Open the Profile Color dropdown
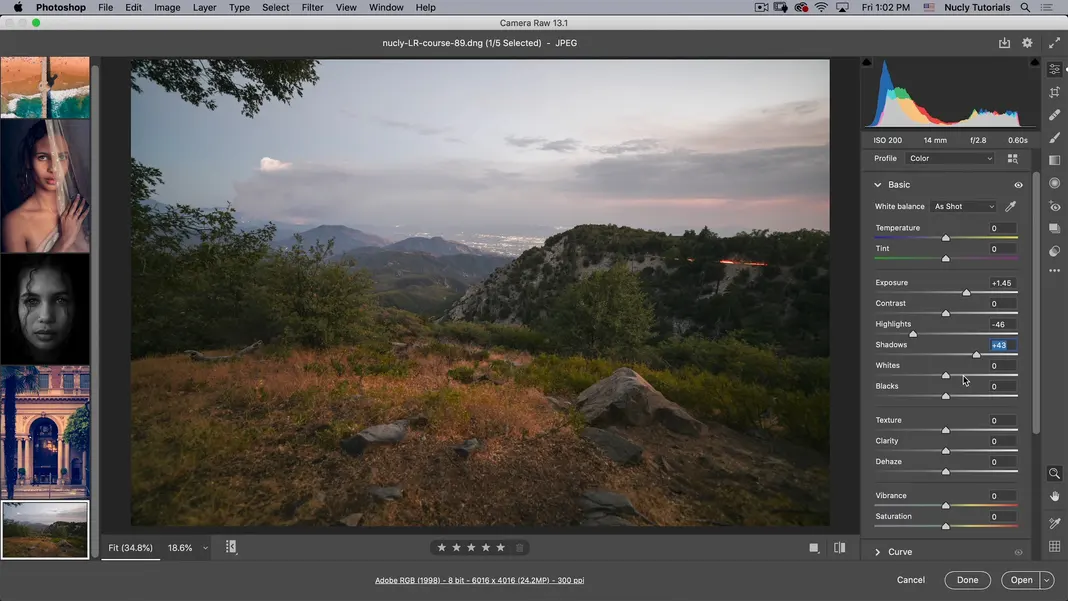The image size is (1068, 601). point(951,158)
